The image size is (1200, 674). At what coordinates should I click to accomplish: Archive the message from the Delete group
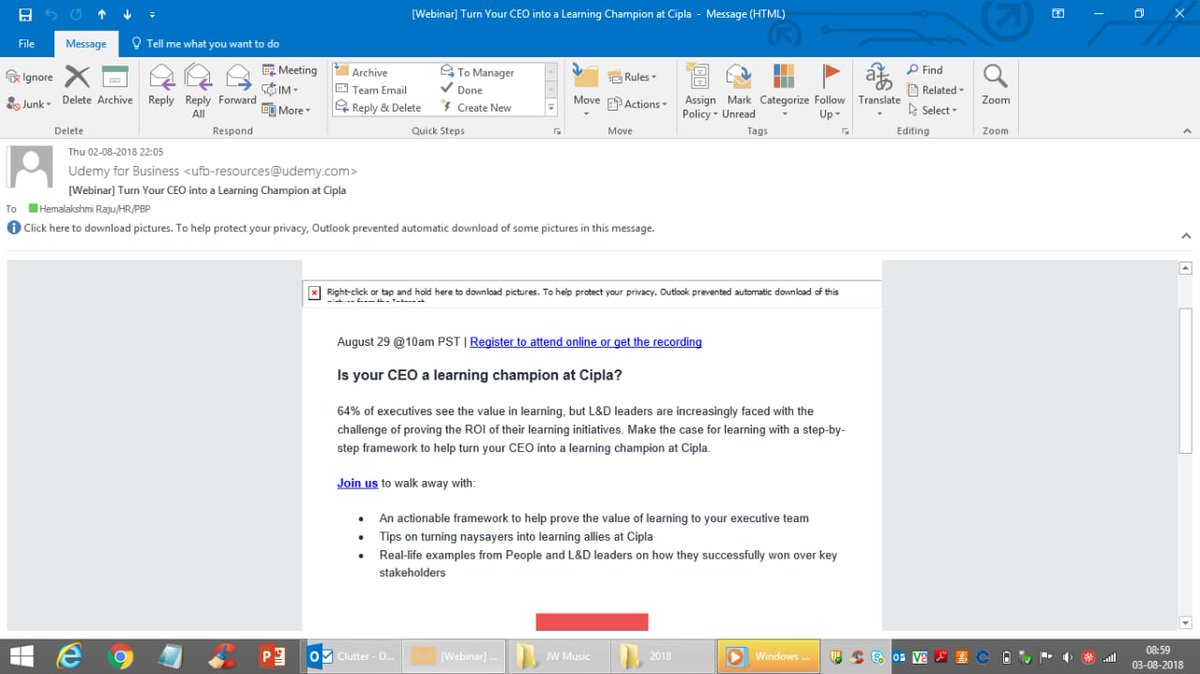point(115,86)
